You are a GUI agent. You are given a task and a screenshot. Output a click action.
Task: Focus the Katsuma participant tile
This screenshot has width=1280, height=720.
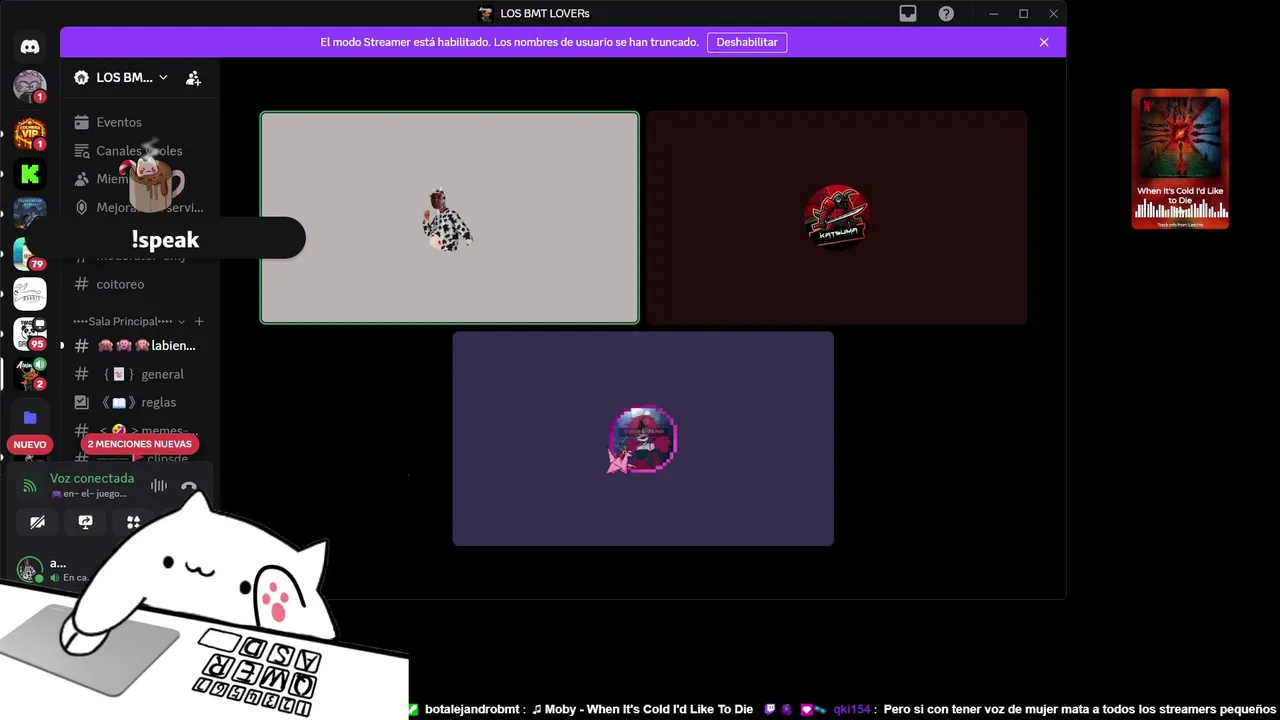tap(837, 218)
